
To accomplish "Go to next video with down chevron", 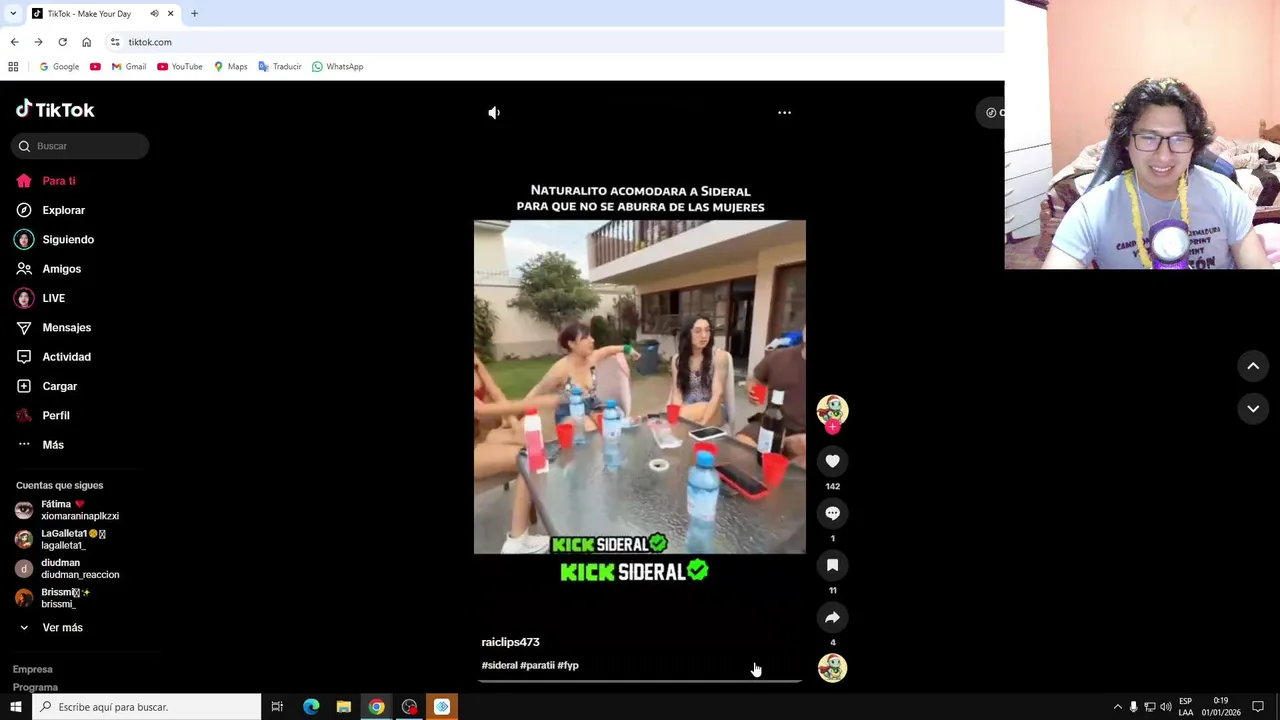I will click(x=1253, y=408).
